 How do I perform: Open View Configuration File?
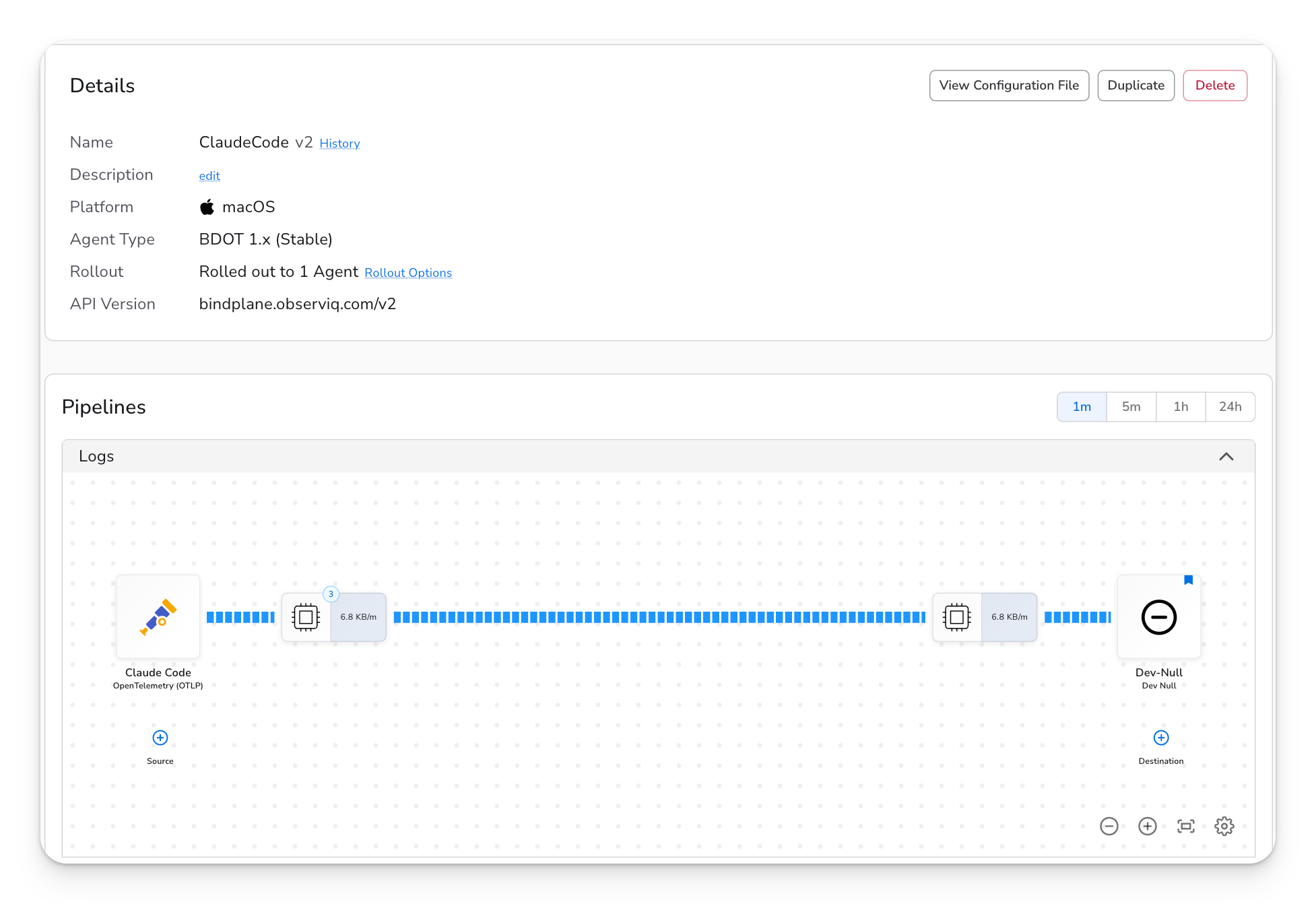pyautogui.click(x=1008, y=85)
